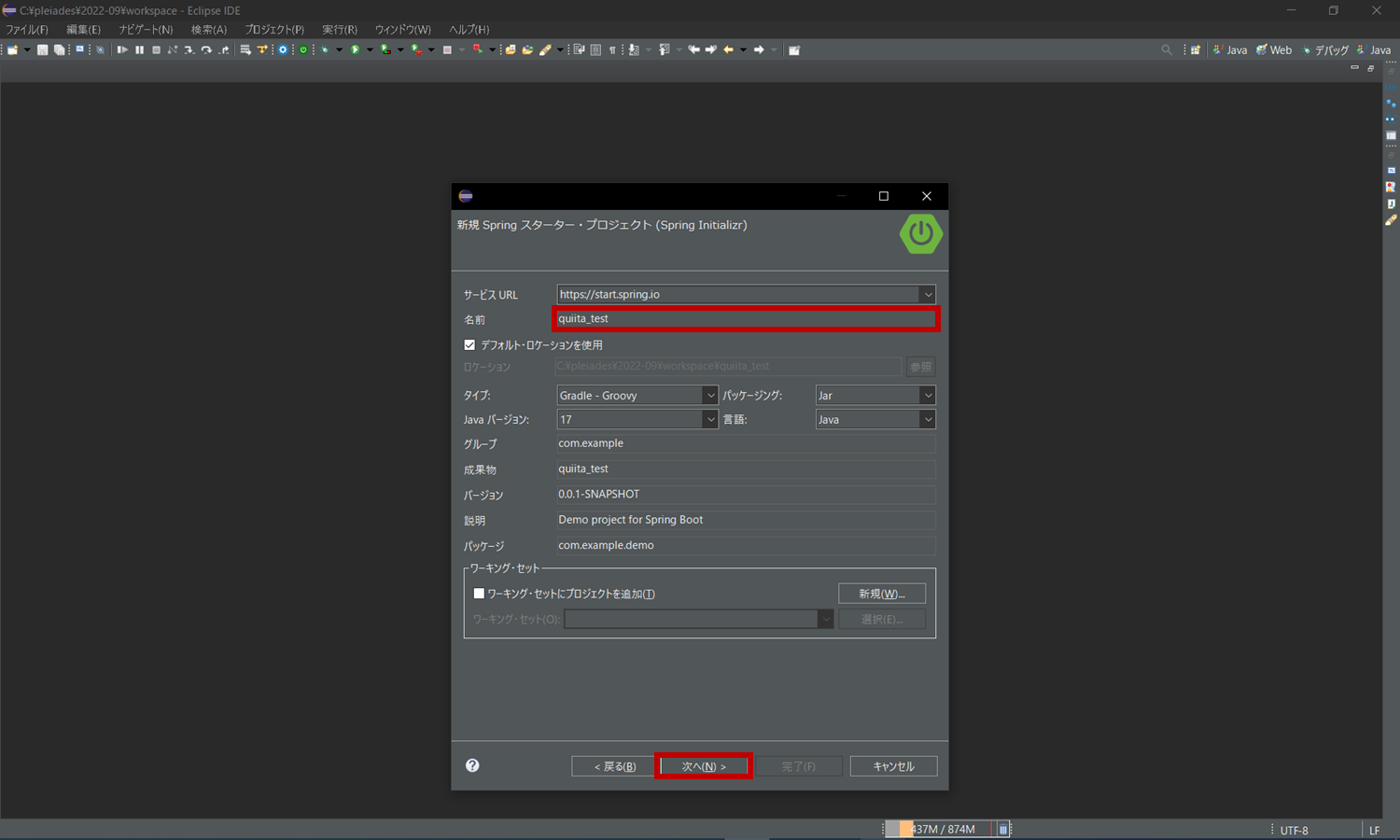Expand the Run button dropdown arrow

coord(370,49)
